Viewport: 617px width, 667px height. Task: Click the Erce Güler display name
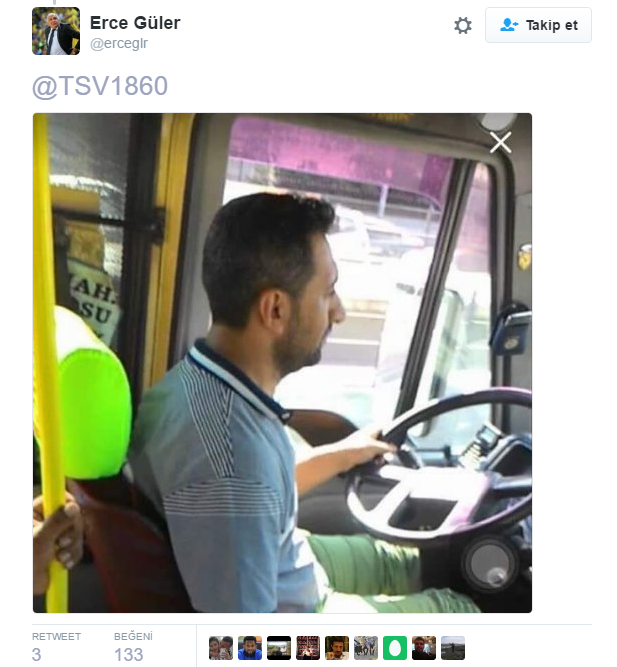[135, 23]
